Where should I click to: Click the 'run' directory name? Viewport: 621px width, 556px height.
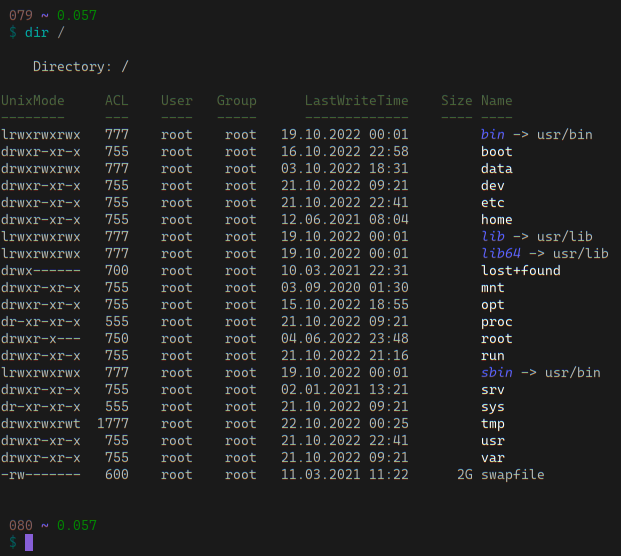click(493, 356)
